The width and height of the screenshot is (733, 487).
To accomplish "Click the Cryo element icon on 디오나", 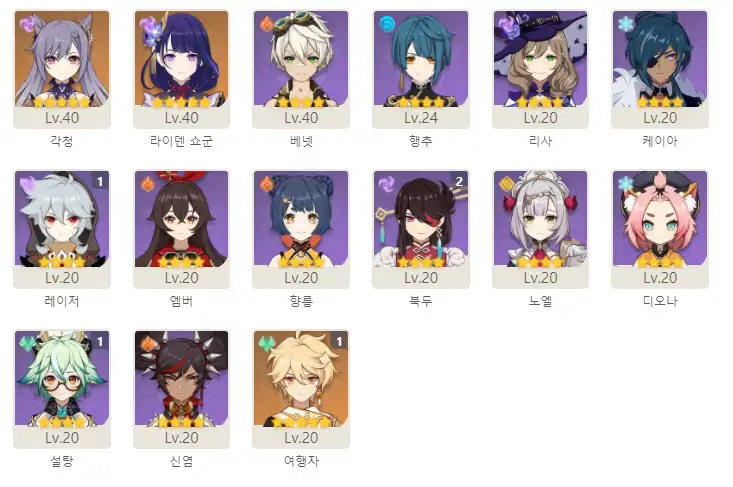I will point(626,184).
